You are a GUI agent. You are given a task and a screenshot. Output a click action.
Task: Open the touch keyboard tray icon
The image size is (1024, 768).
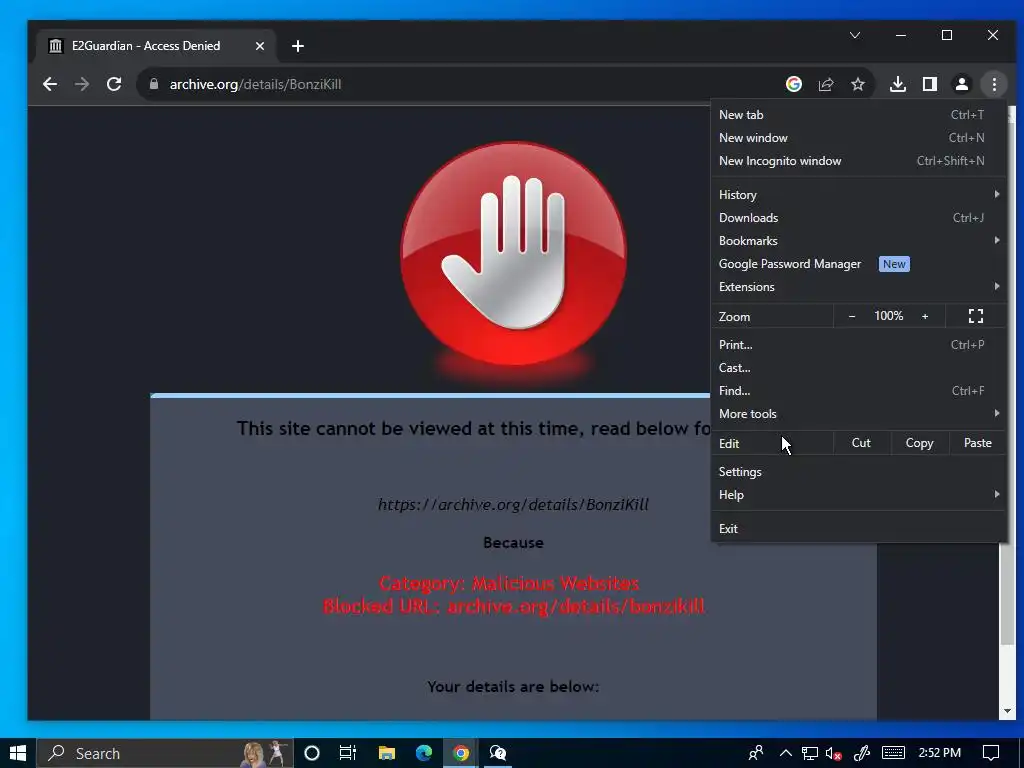pyautogui.click(x=893, y=753)
